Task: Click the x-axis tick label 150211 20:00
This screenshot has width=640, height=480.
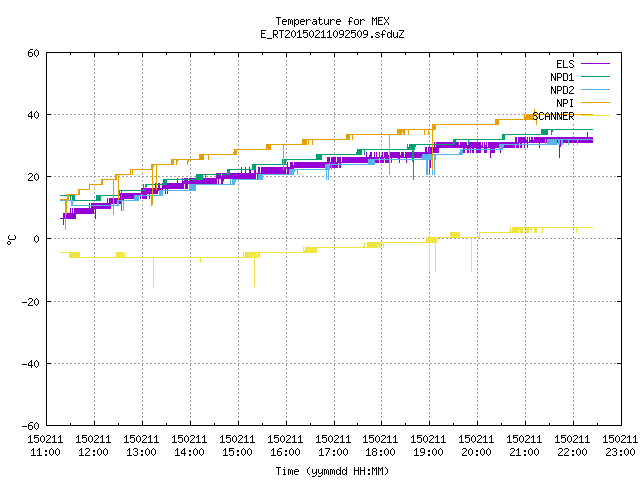Action: pos(476,446)
